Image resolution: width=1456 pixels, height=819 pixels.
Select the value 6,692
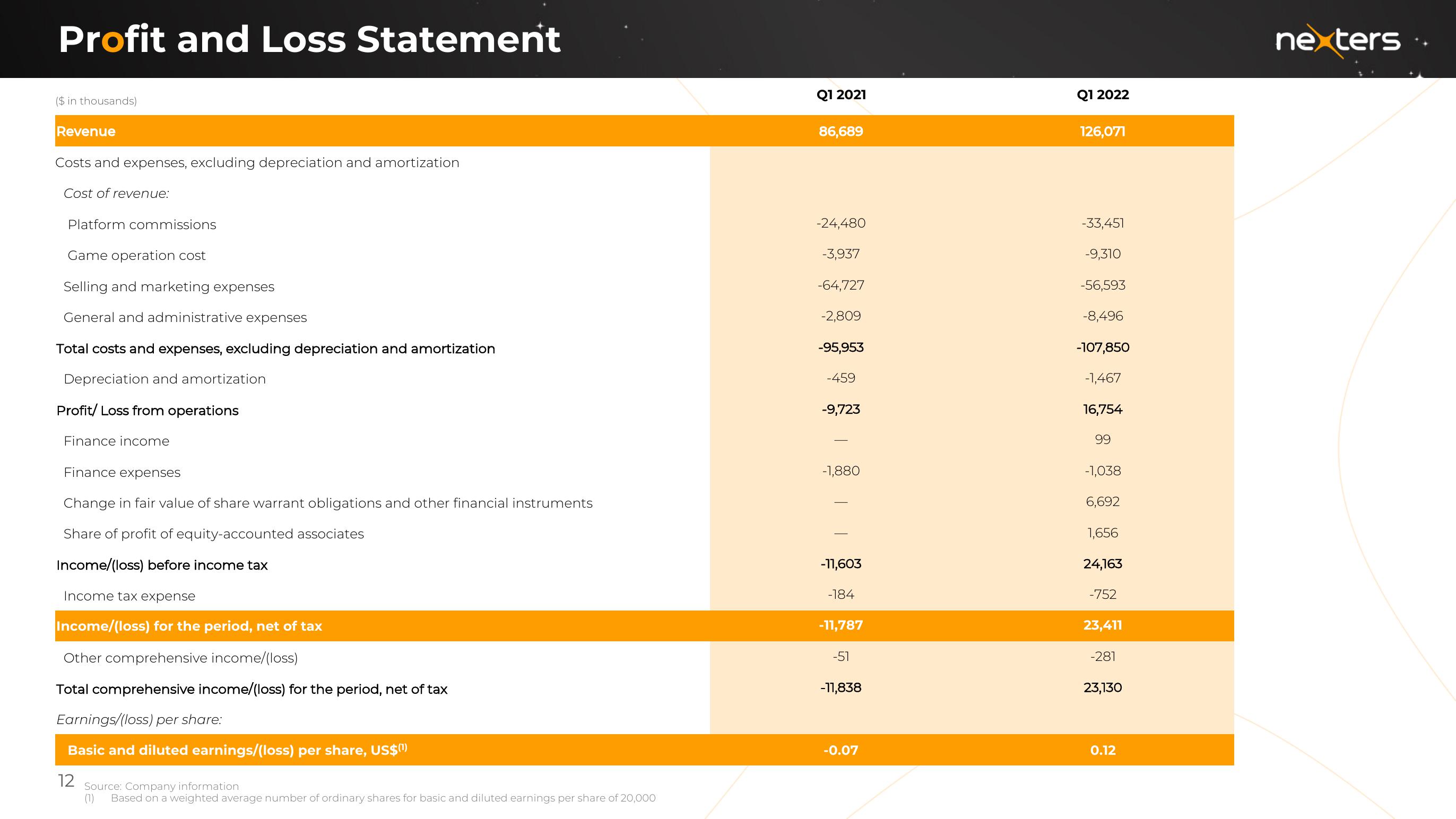click(1103, 502)
